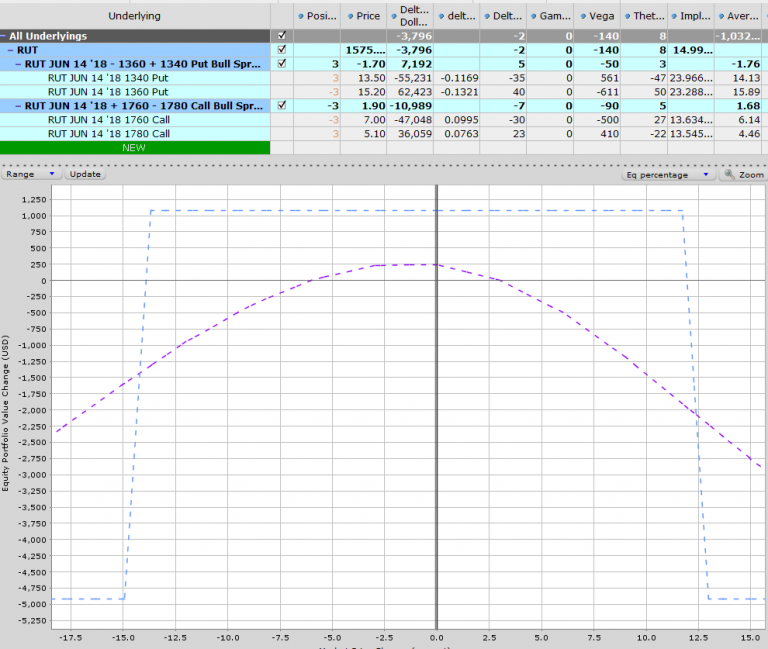The image size is (768, 649).
Task: Click the Vega column header dot icon
Action: 583,17
